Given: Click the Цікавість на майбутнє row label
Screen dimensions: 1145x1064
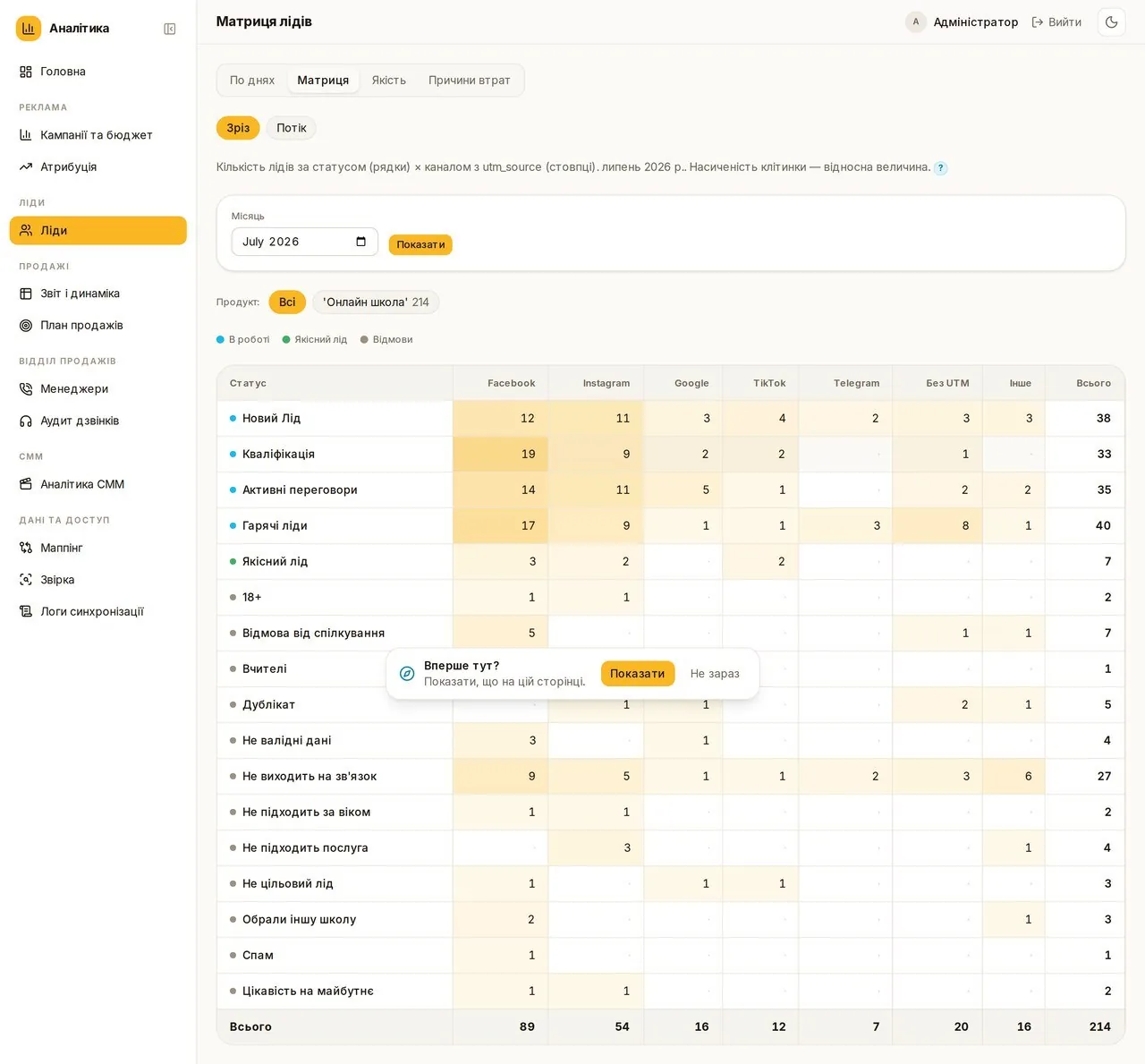Looking at the screenshot, I should tap(308, 991).
